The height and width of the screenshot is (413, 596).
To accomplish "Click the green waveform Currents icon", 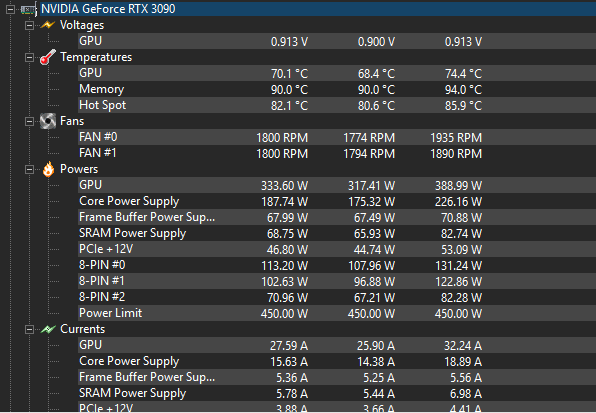I will pyautogui.click(x=48, y=329).
